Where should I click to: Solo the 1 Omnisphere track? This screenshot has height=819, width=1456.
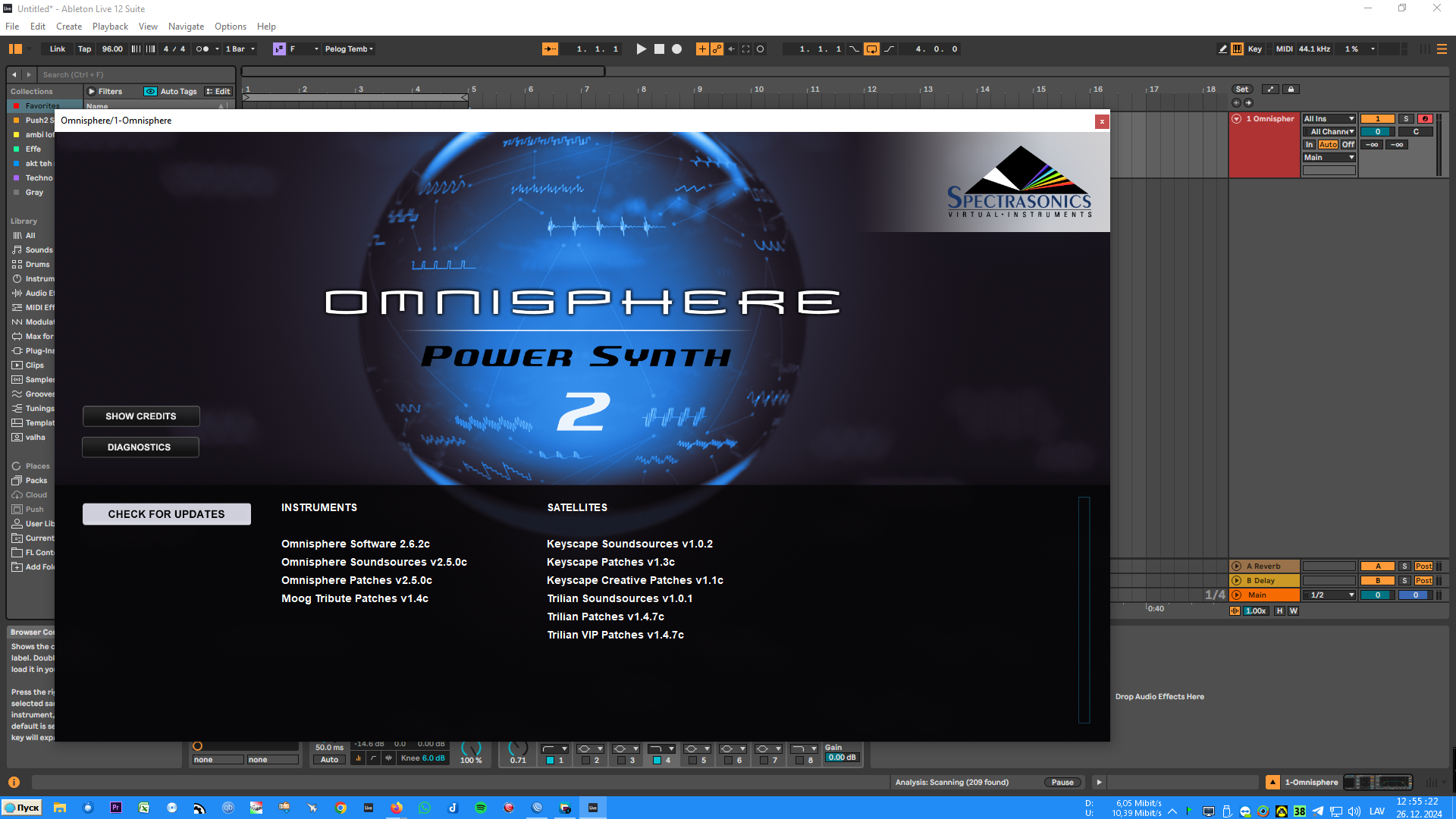point(1406,119)
